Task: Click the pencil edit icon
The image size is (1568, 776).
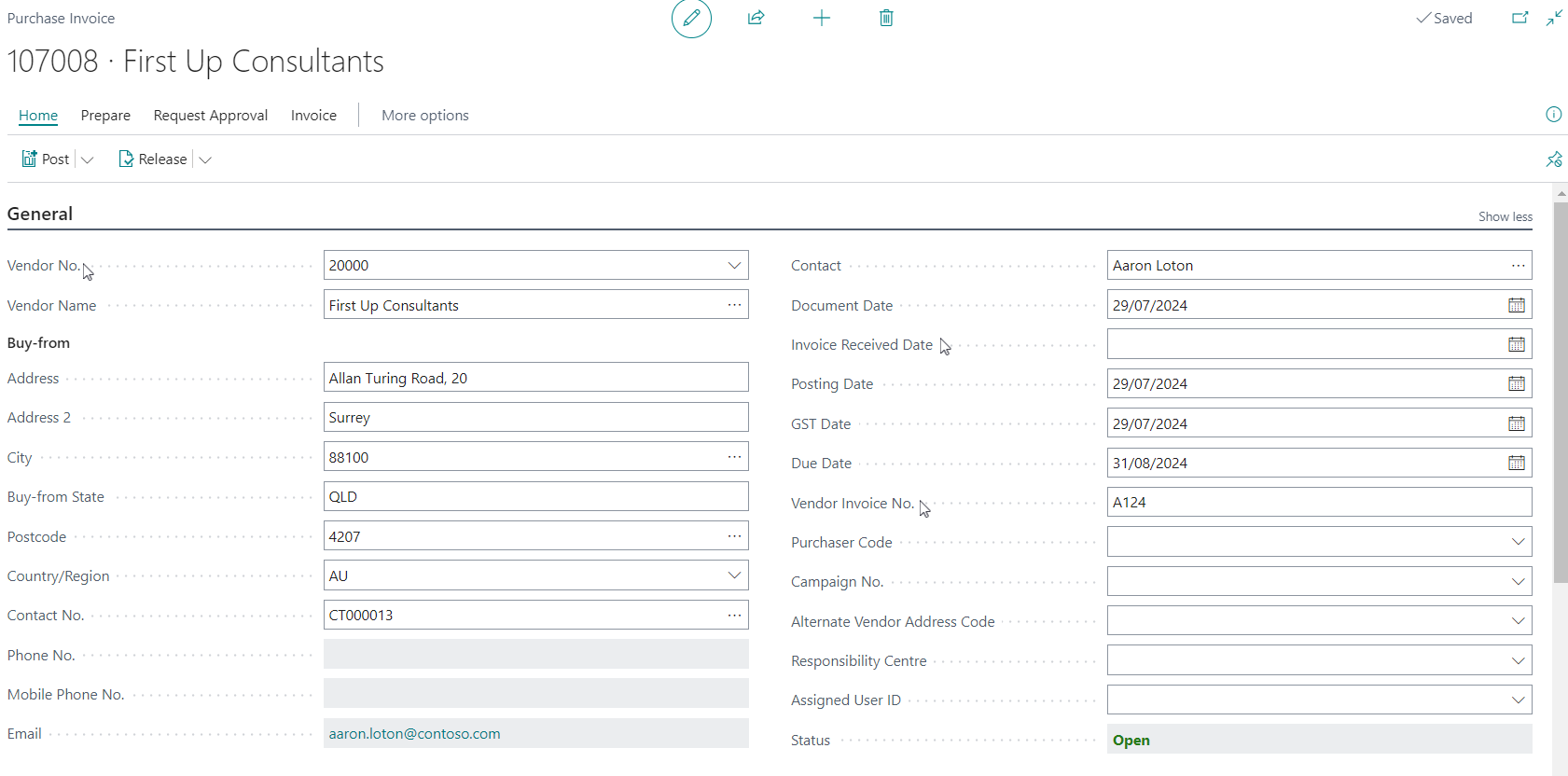Action: click(x=691, y=19)
